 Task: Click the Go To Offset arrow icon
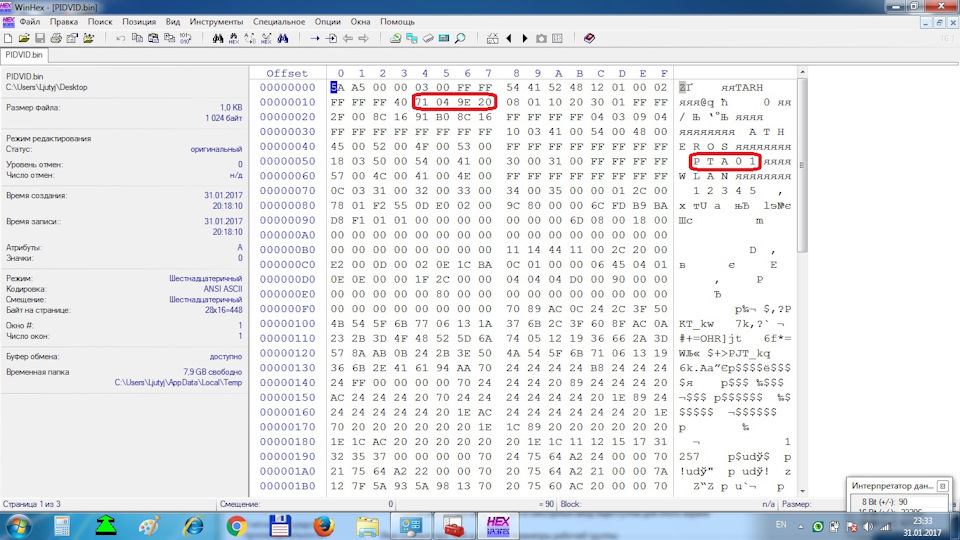click(315, 38)
